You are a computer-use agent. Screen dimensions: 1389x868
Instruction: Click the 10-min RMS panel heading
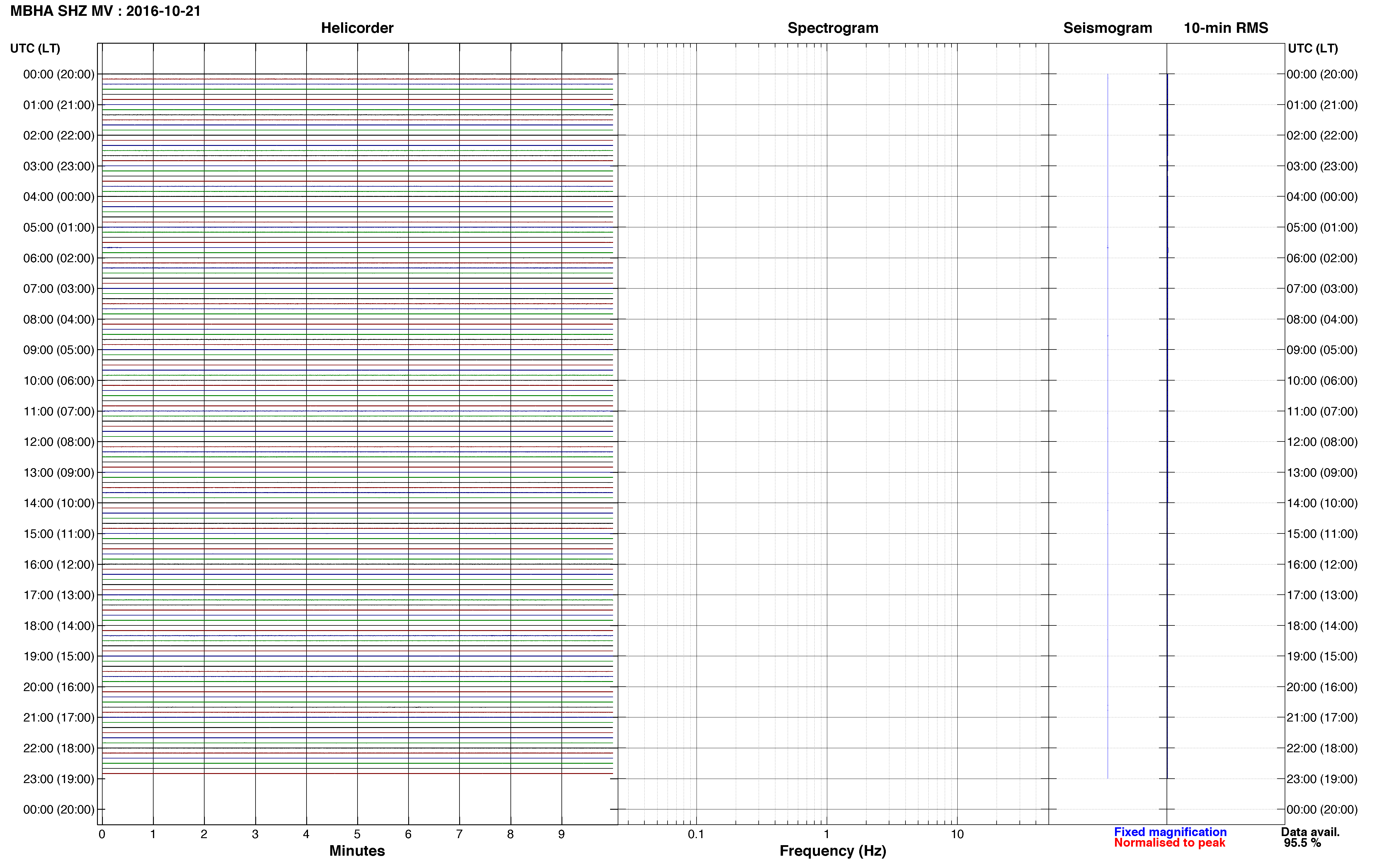(x=1226, y=28)
